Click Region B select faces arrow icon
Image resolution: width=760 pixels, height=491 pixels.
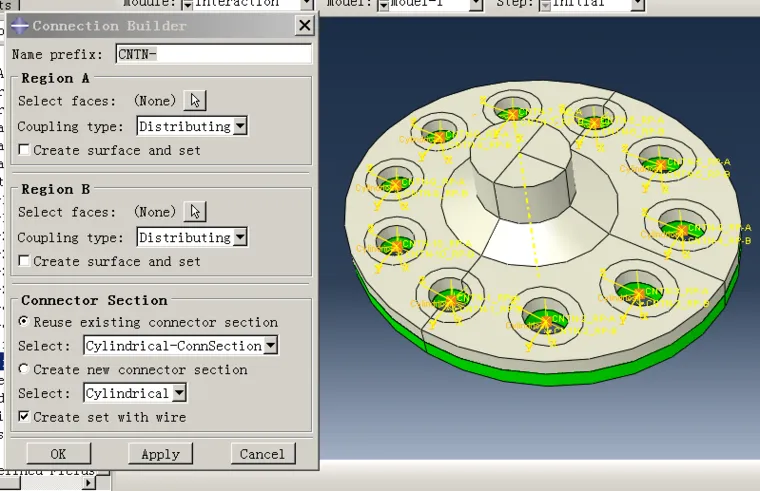195,212
